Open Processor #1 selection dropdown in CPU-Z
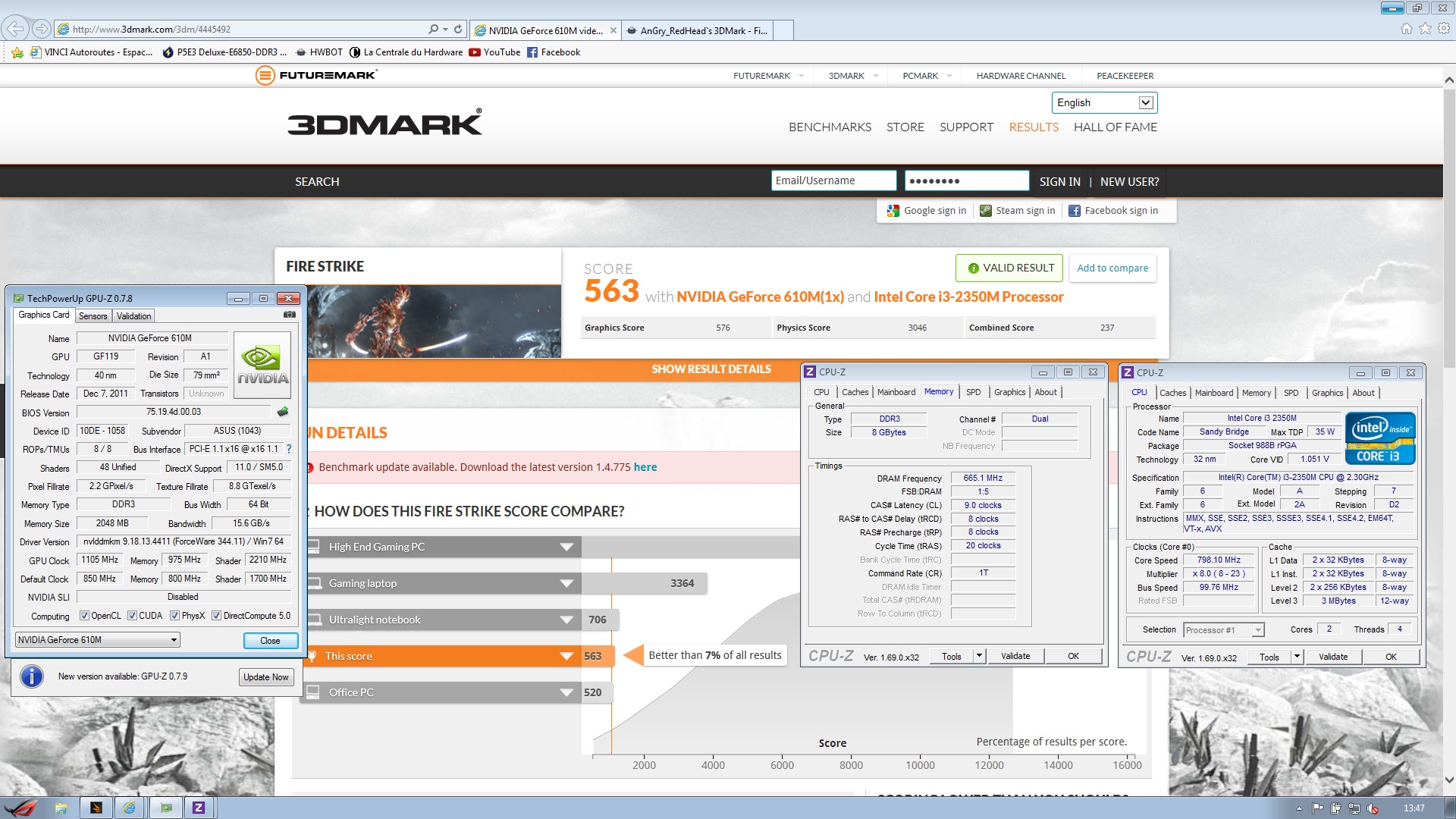 click(1223, 630)
